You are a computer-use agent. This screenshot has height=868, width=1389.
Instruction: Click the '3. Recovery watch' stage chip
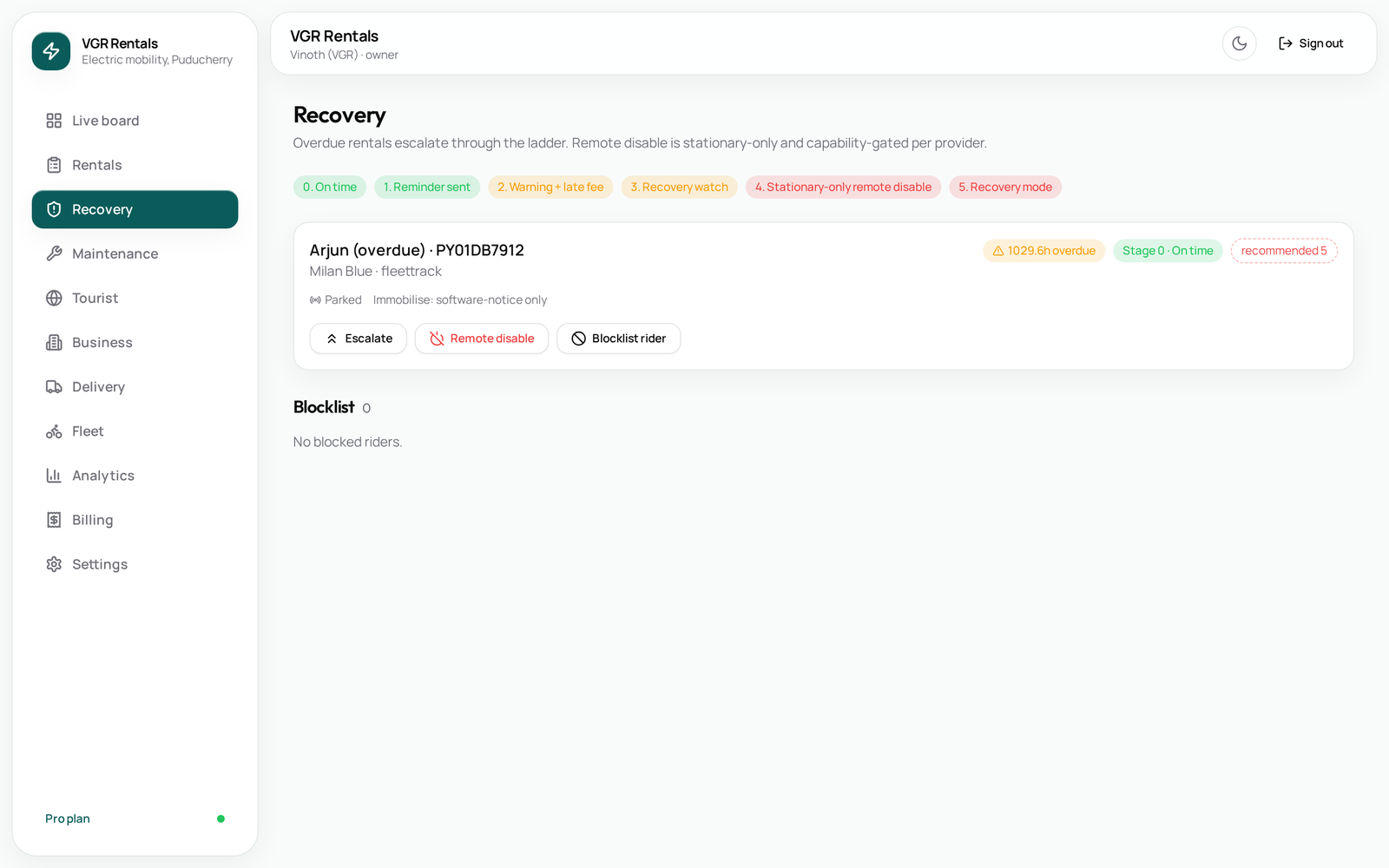(x=680, y=187)
